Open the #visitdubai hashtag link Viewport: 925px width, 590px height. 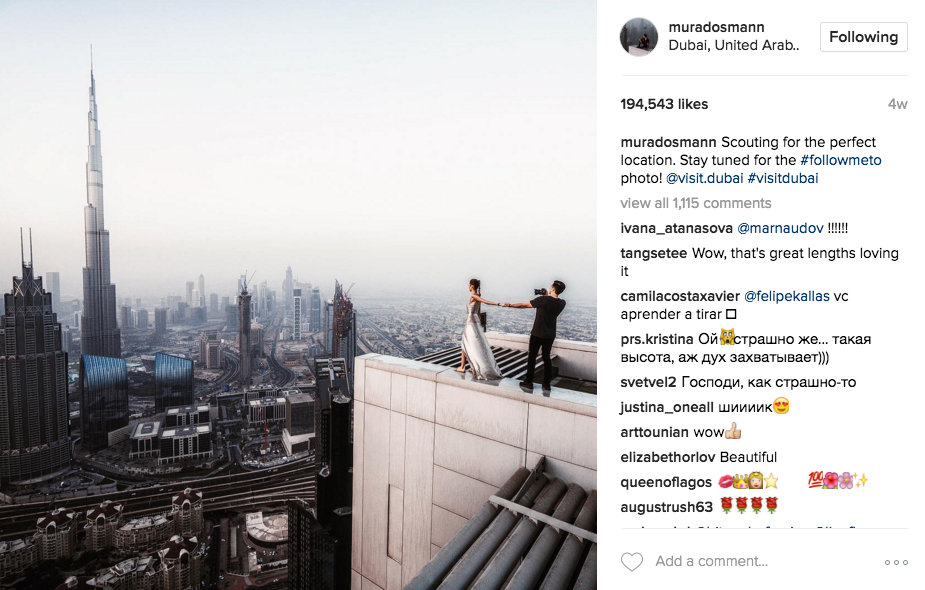783,178
